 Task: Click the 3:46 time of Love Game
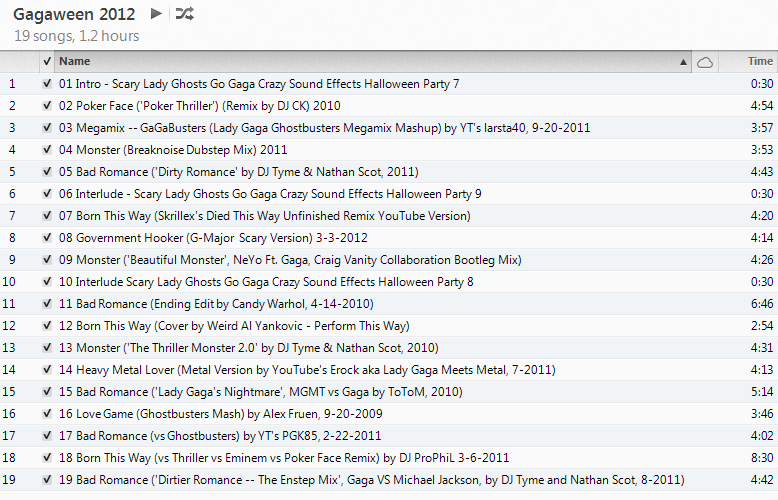[x=762, y=414]
